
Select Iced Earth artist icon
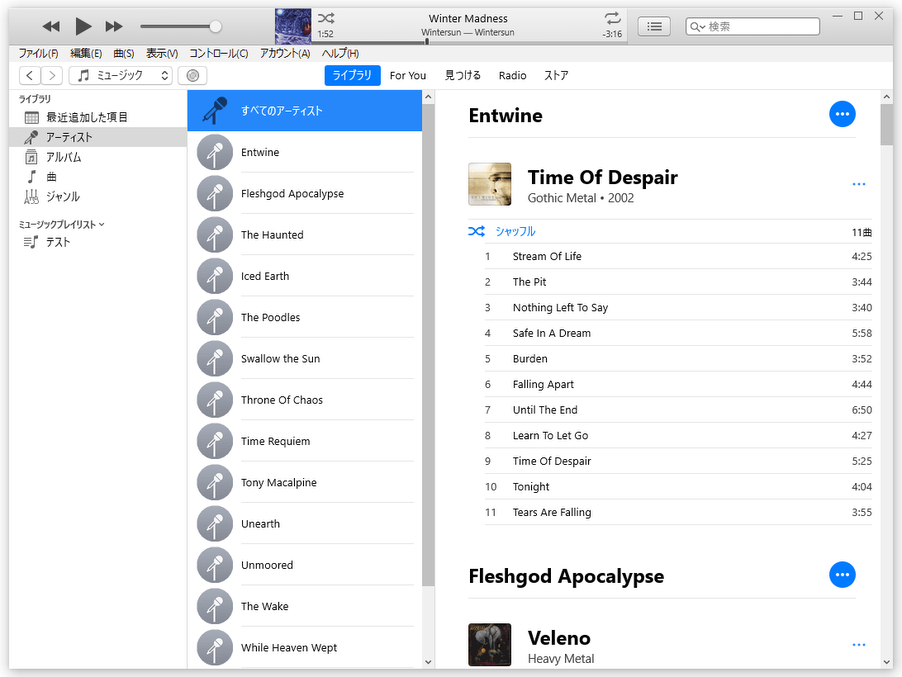(x=215, y=276)
